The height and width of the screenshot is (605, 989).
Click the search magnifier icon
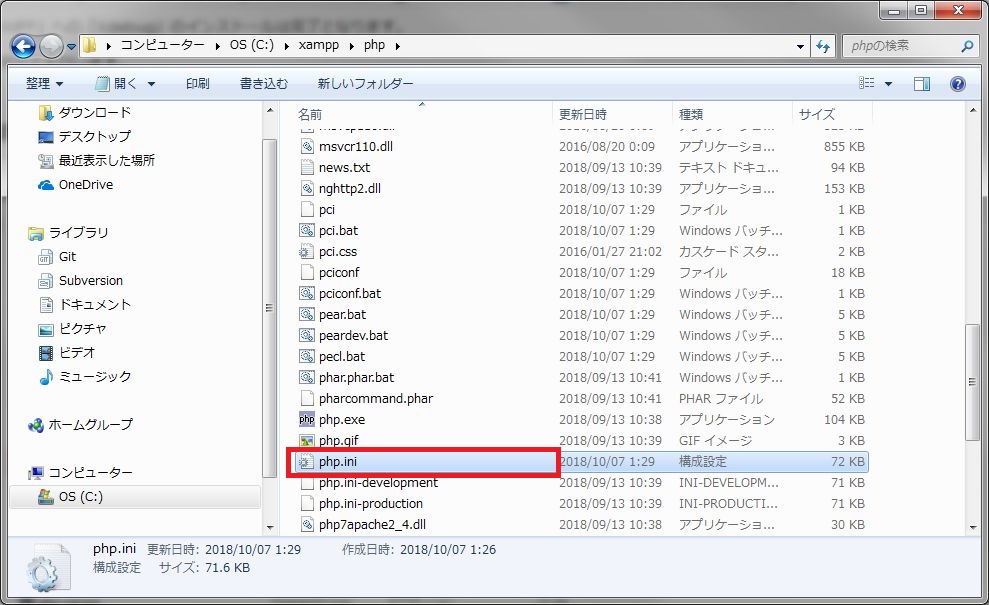(966, 46)
